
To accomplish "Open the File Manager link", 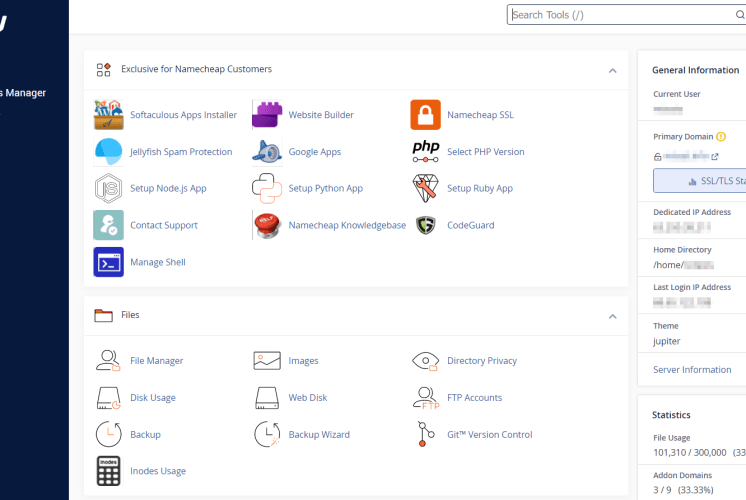I will [x=157, y=361].
